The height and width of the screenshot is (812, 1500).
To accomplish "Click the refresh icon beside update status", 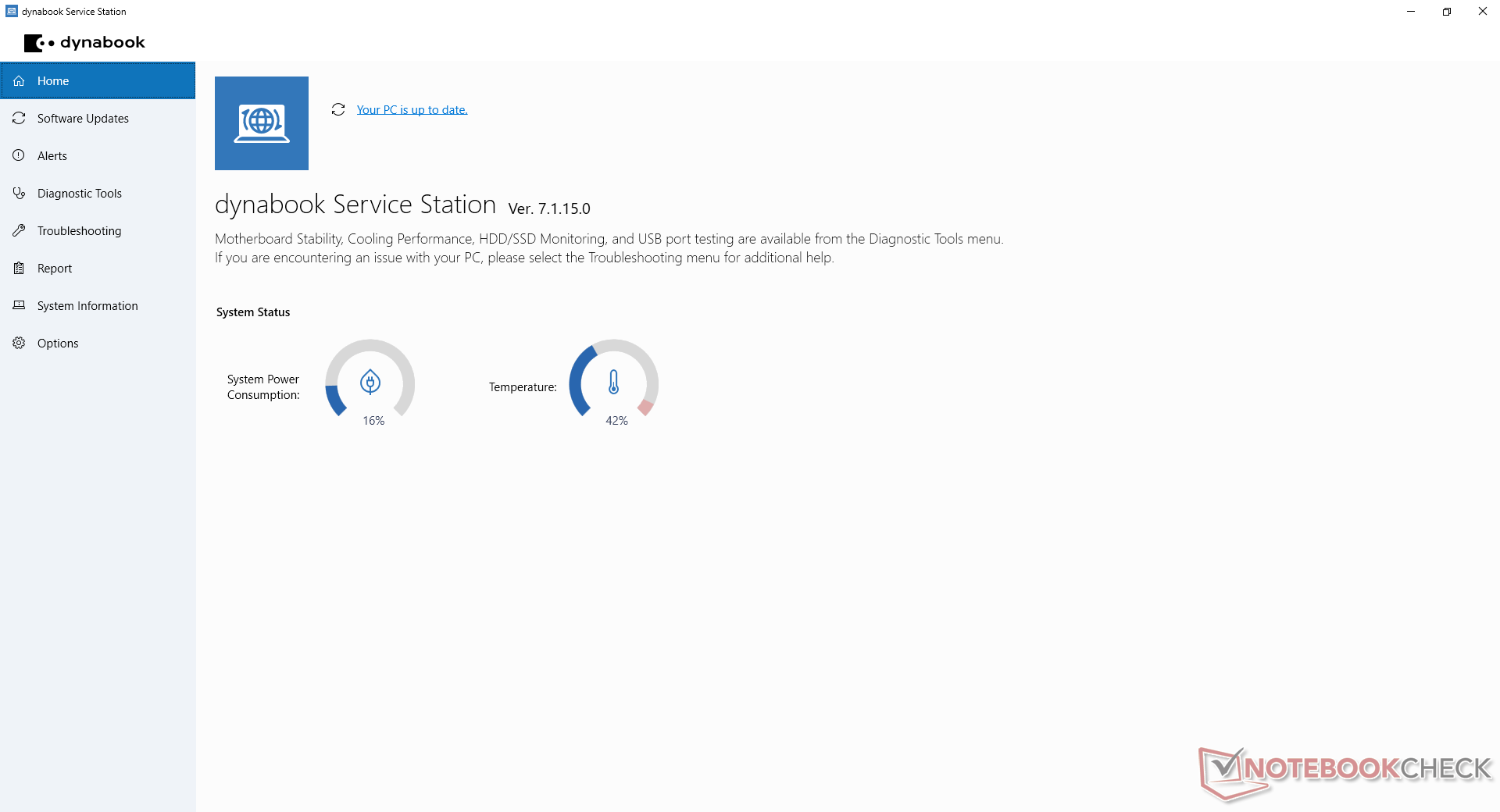I will (x=338, y=110).
